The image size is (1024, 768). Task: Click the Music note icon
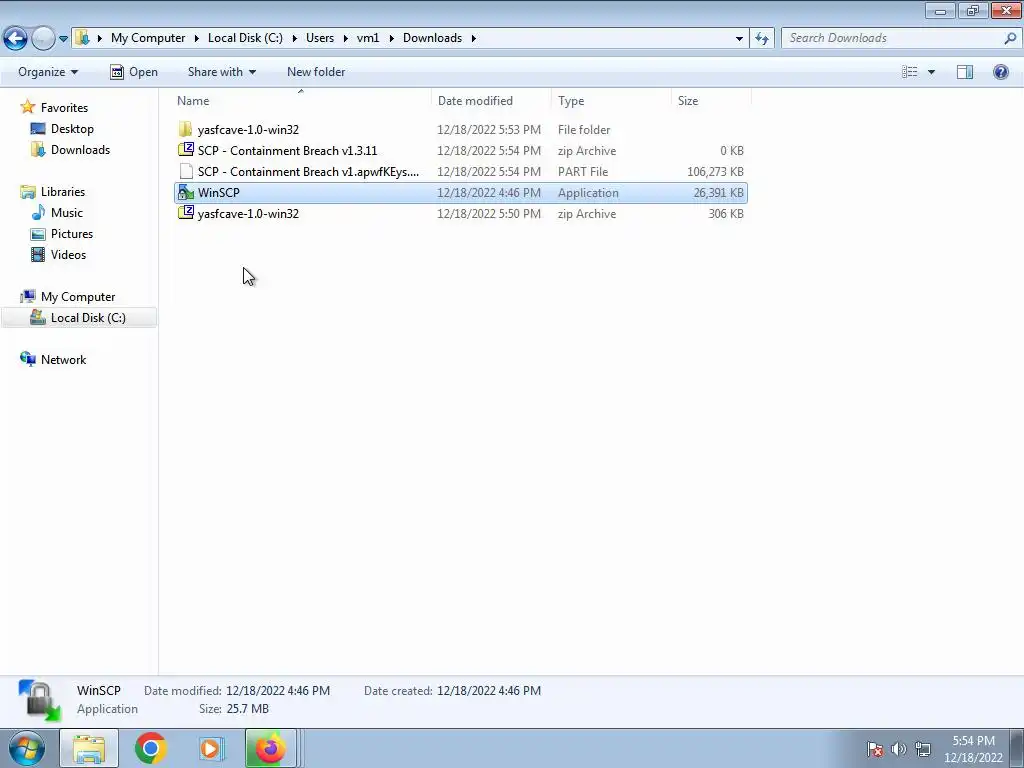tap(38, 212)
